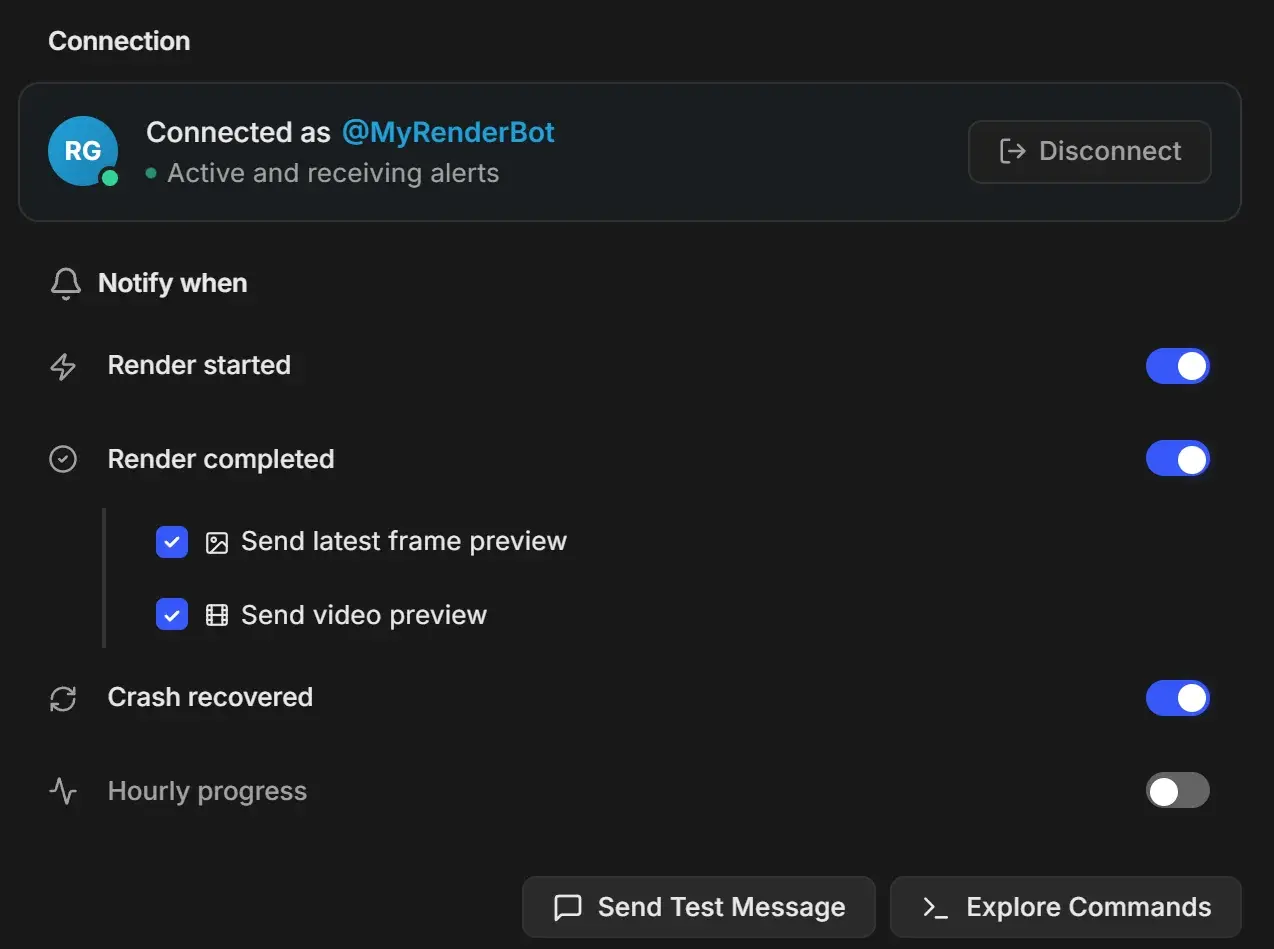This screenshot has height=949, width=1274.
Task: Click the refresh icon for Crash recovered
Action: [63, 698]
